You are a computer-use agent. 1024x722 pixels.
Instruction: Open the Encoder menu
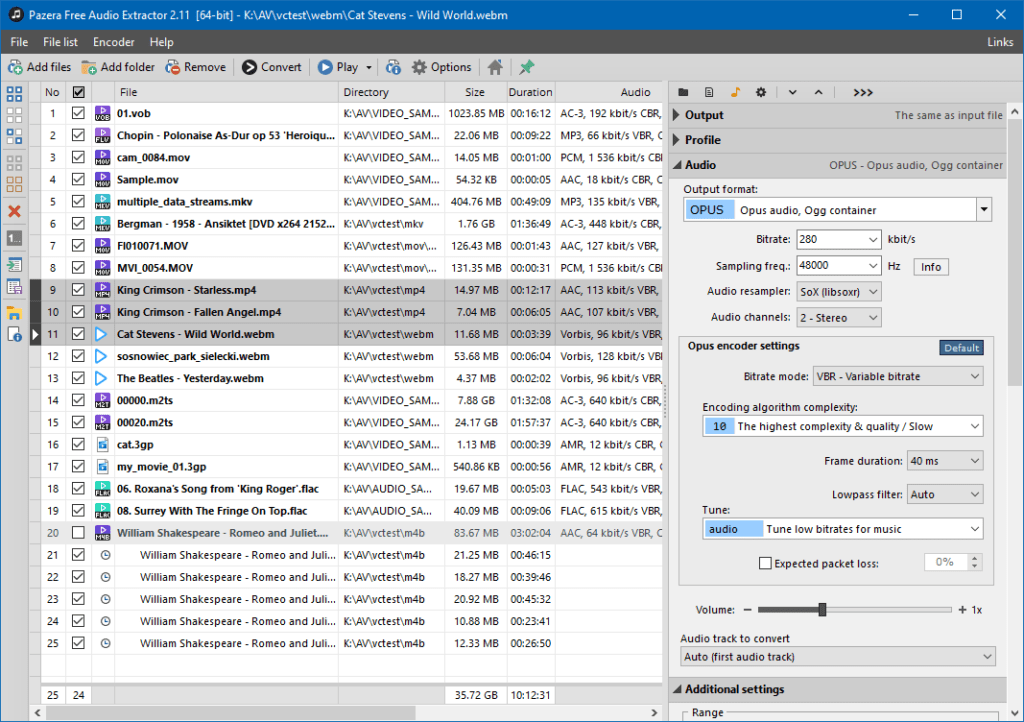[113, 42]
